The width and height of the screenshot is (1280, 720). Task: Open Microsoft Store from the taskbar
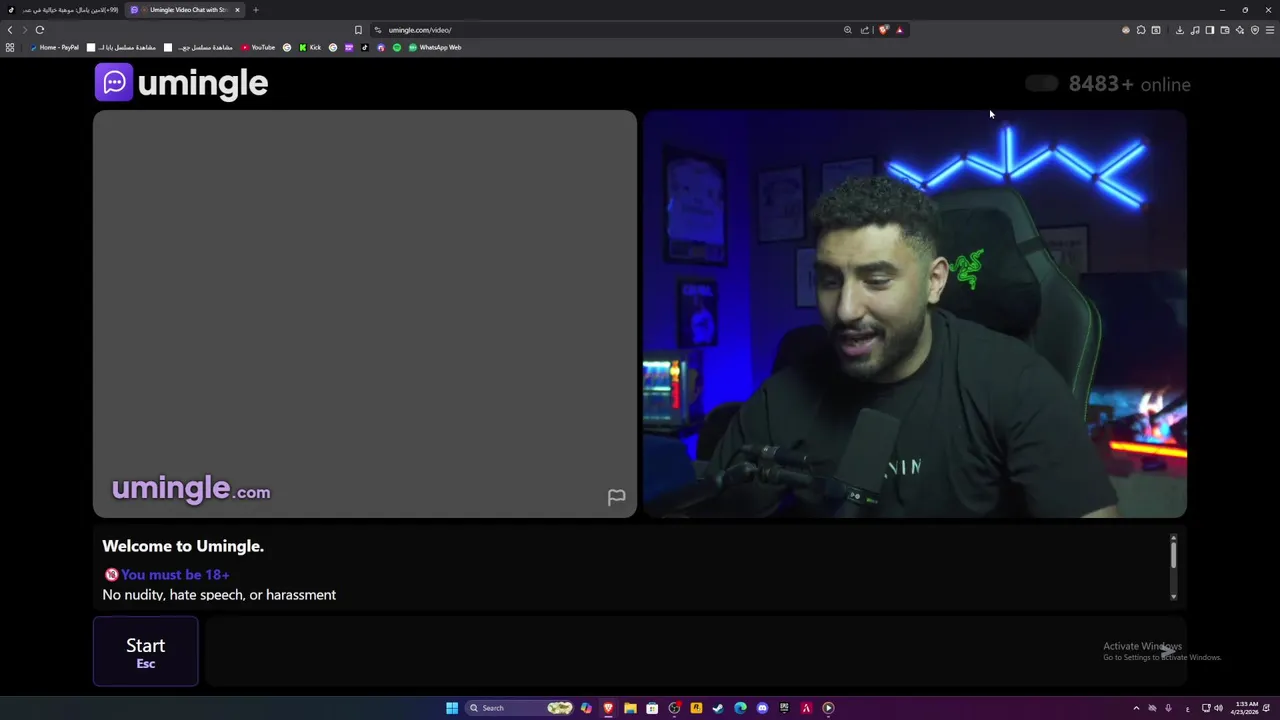coord(652,708)
